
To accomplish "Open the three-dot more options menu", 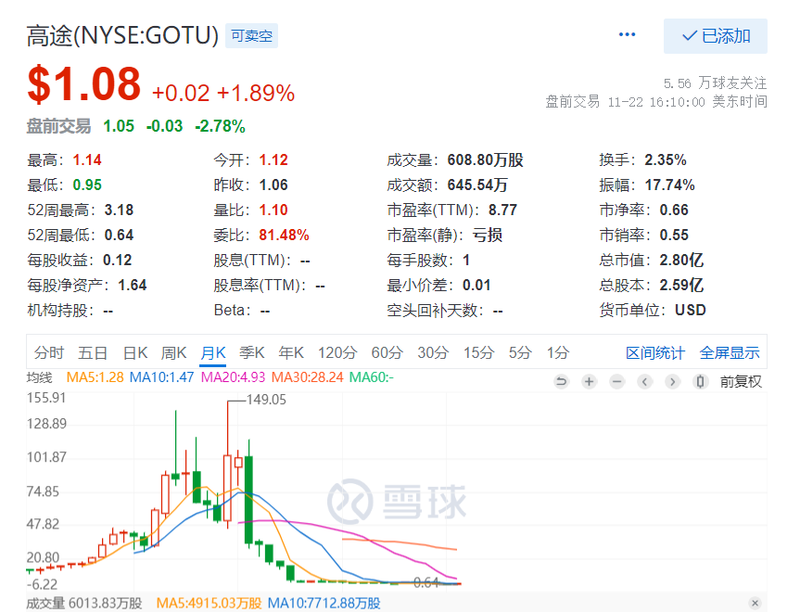I will 627,35.
